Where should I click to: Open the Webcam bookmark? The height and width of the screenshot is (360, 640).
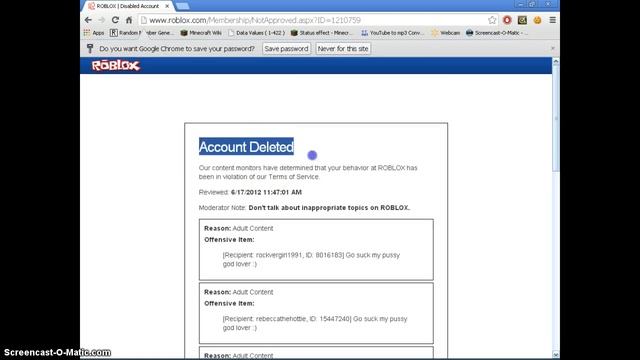click(x=446, y=33)
